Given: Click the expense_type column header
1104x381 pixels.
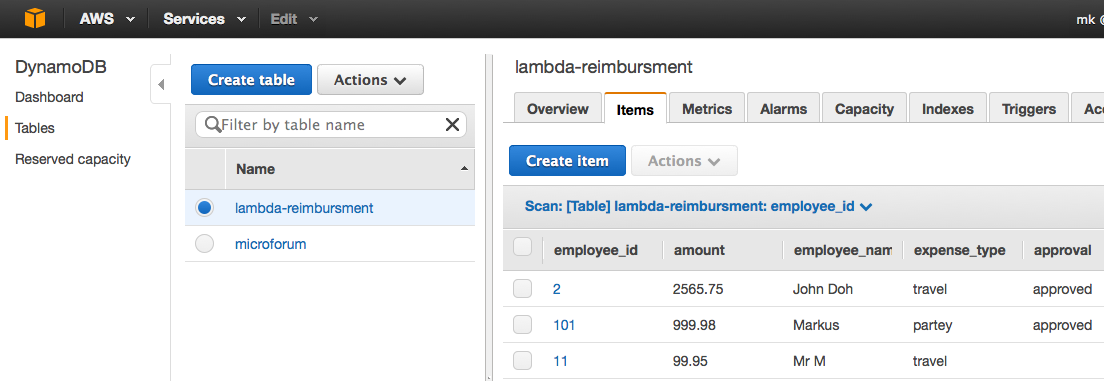Looking at the screenshot, I should (959, 250).
